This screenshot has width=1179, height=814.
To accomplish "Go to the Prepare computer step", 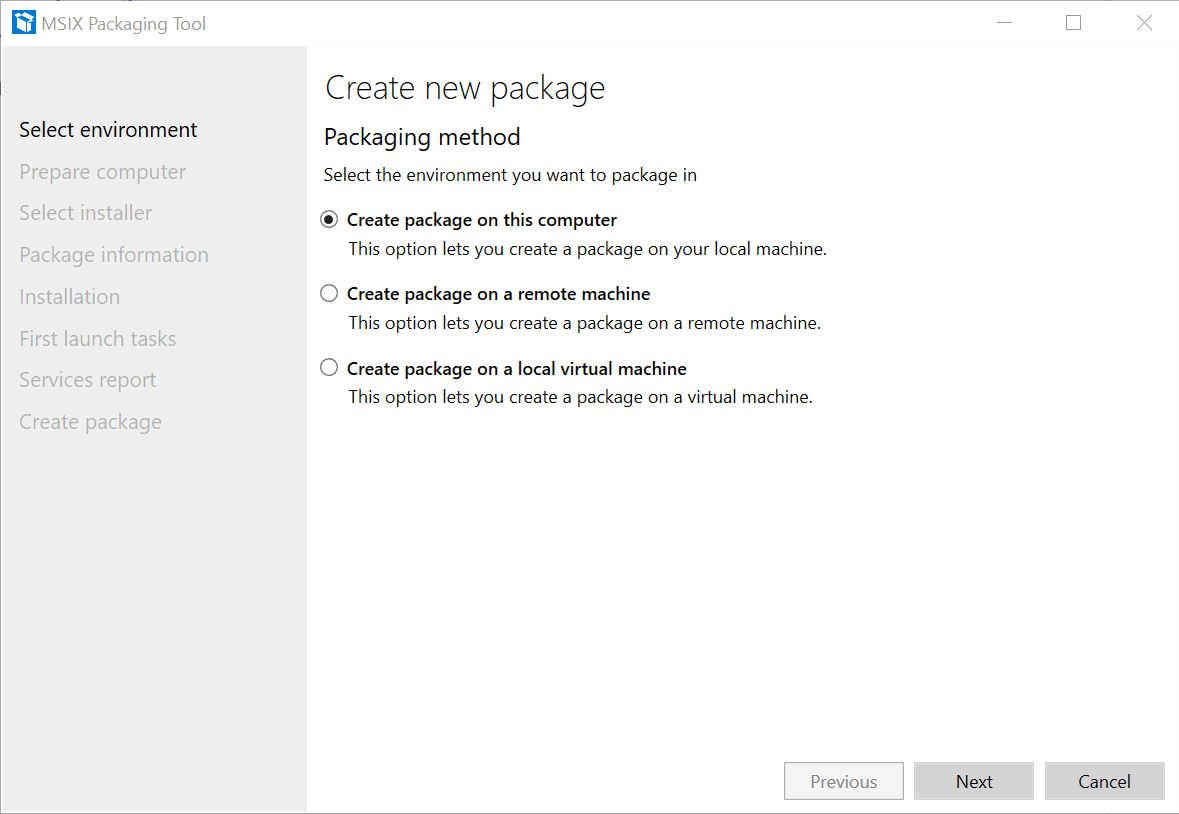I will pyautogui.click(x=102, y=171).
